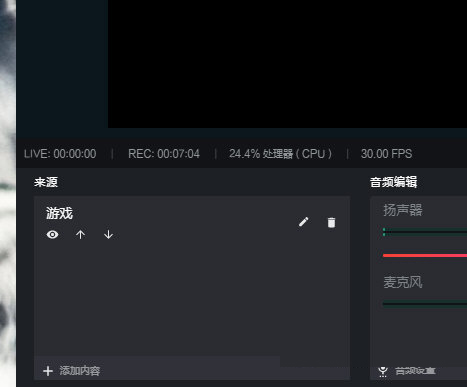Click the 麦克风 label
Viewport: 467px width, 387px height.
pyautogui.click(x=403, y=282)
